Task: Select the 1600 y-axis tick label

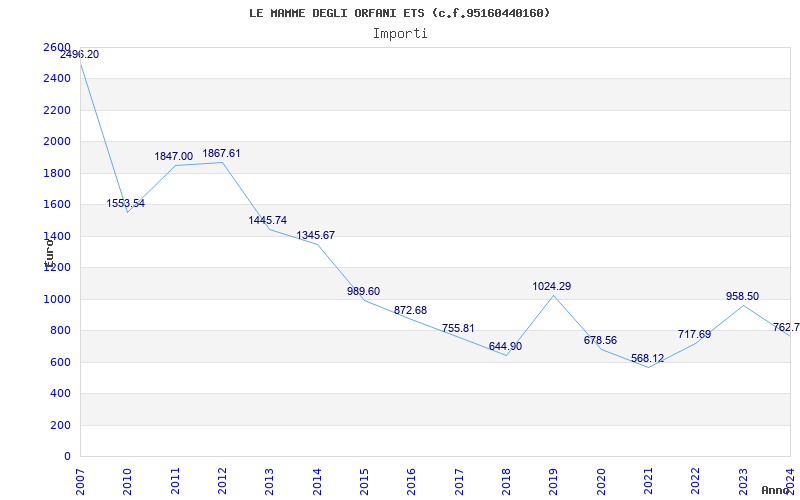Action: coord(57,205)
